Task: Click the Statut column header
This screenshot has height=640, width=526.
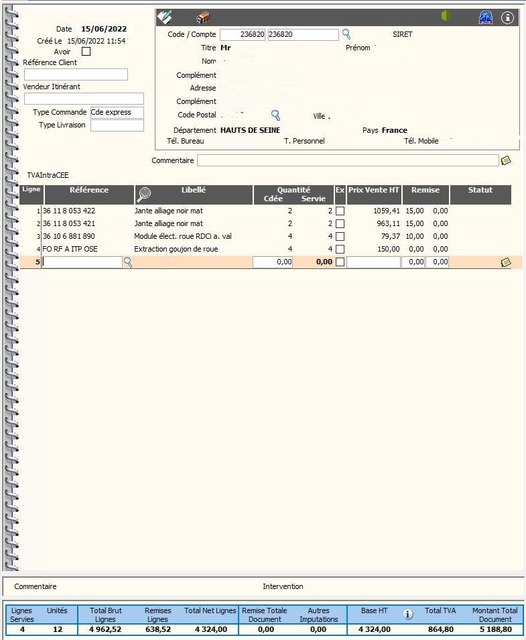Action: 480,194
